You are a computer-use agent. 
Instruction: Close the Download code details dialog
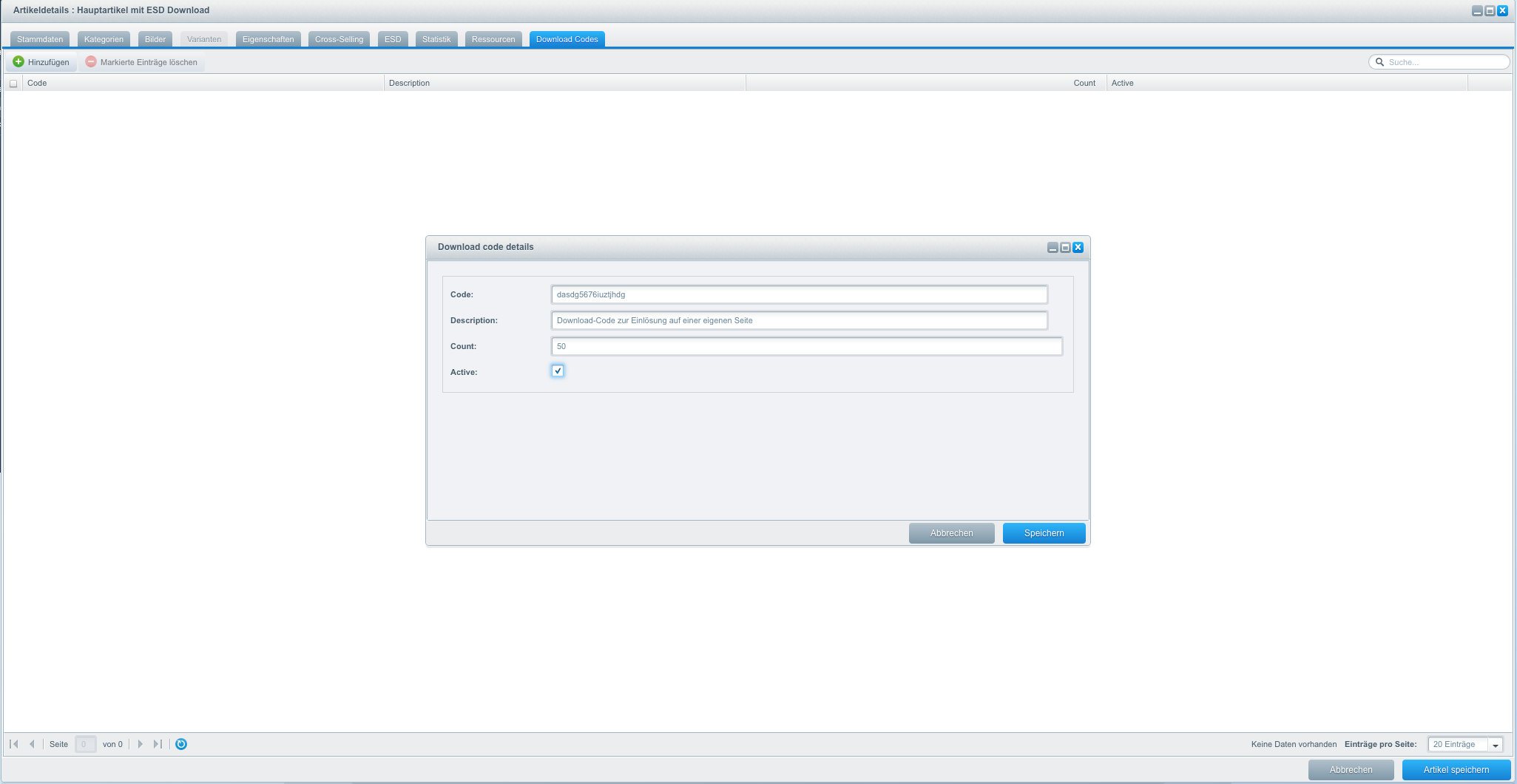1078,248
